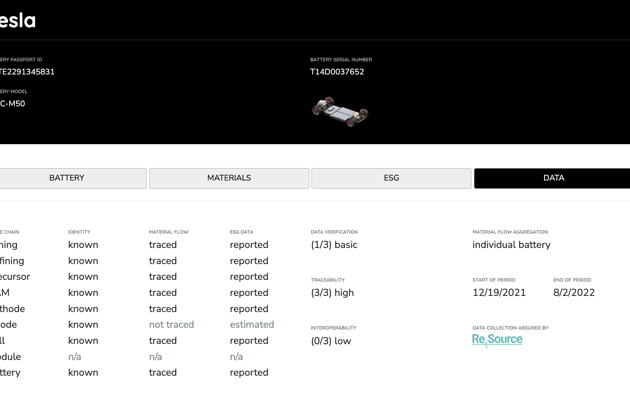Click the '(0/3) low' interoperability value
The image size is (630, 394).
point(331,341)
